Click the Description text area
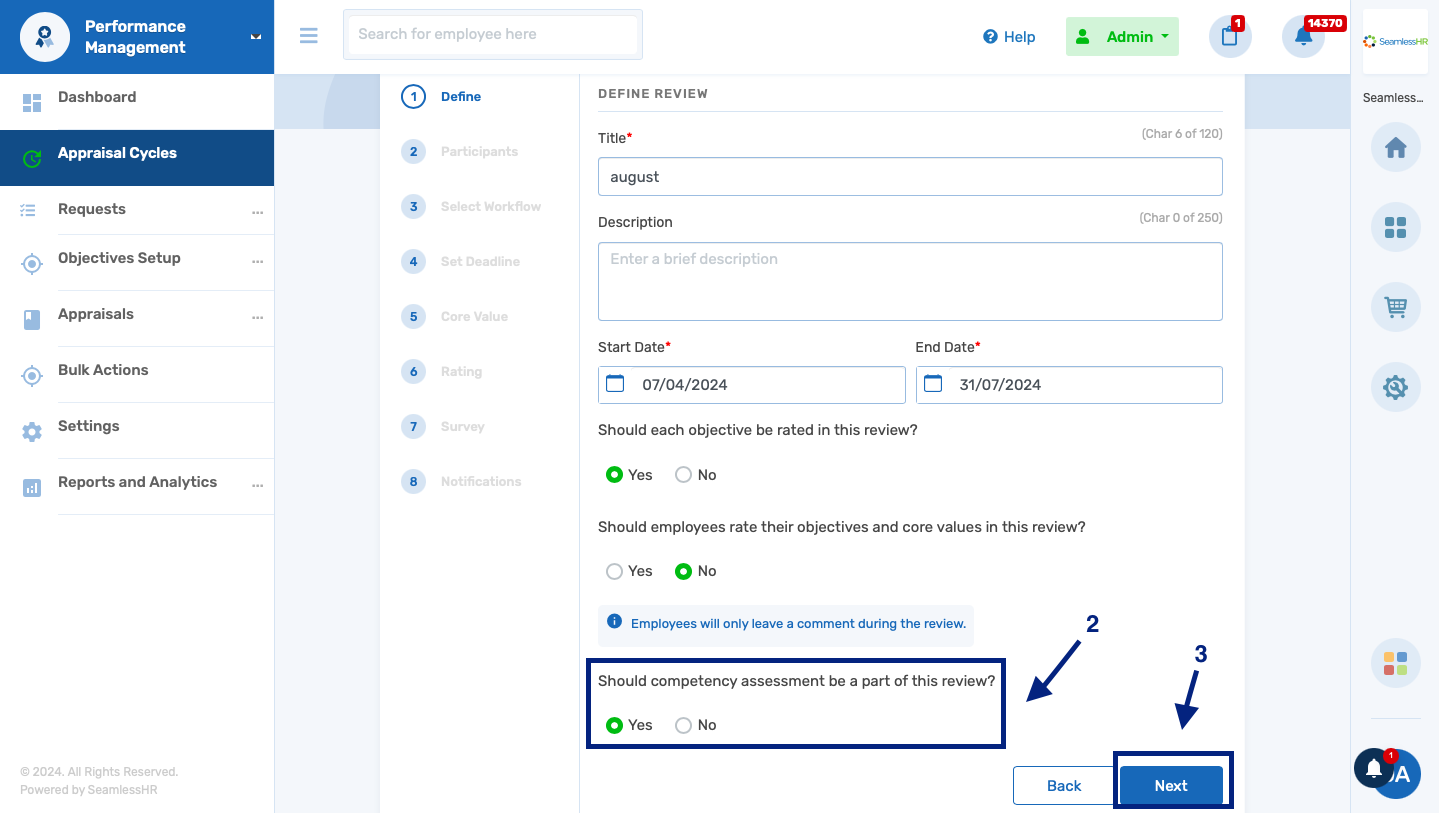Screen dimensions: 1439x813 (909, 281)
